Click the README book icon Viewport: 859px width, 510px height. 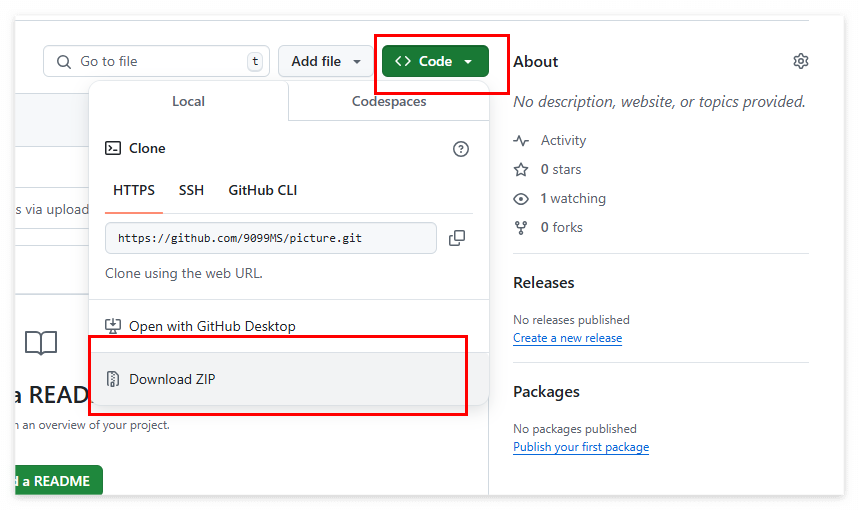[41, 343]
